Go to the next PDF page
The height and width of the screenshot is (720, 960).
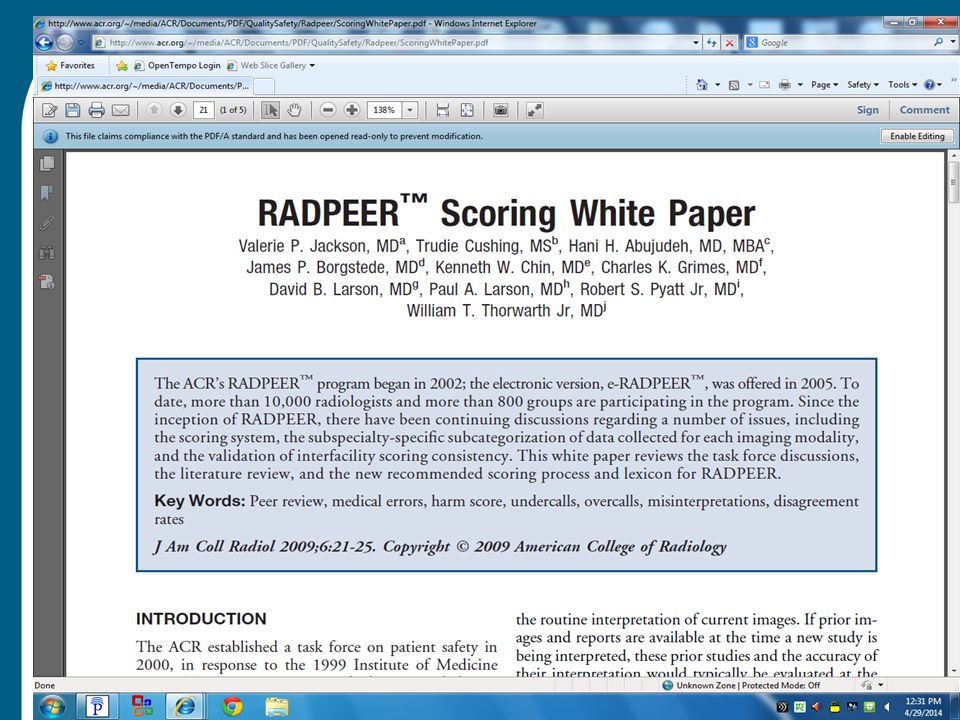pos(178,110)
